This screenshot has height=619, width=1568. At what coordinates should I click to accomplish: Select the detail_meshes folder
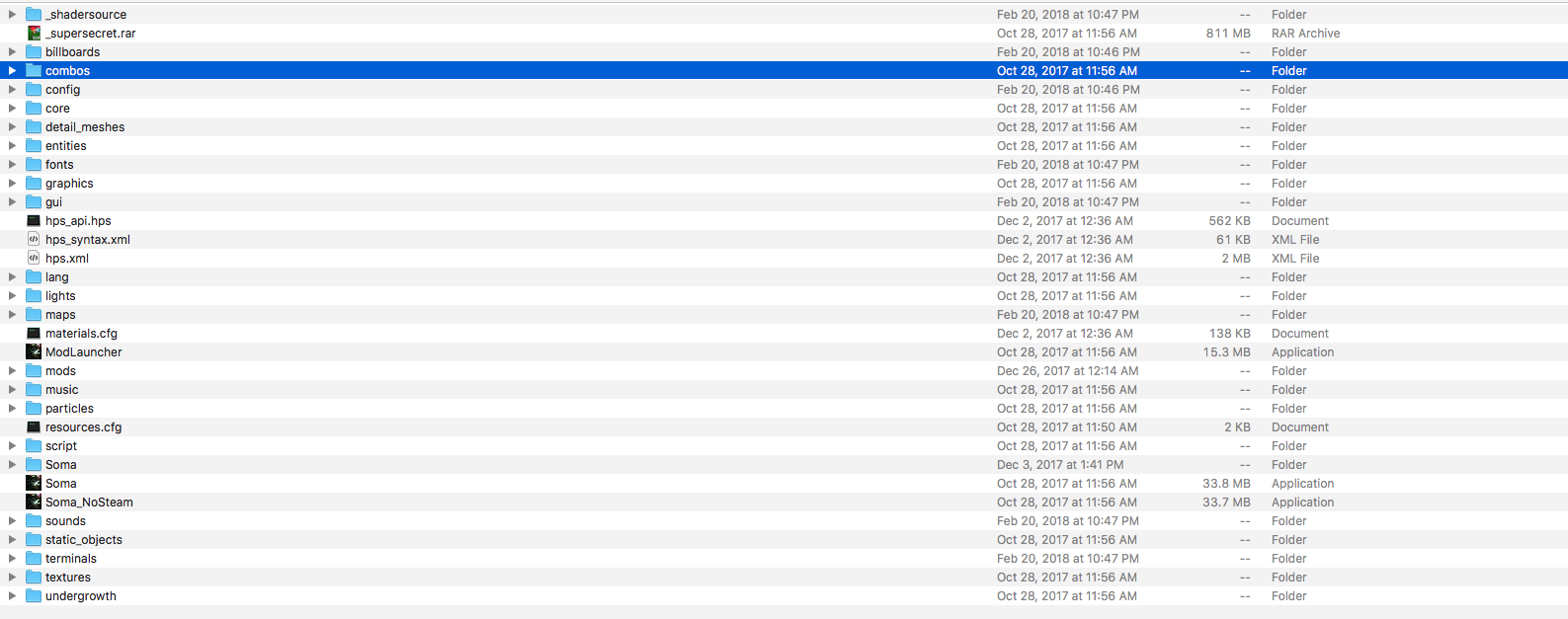tap(85, 127)
